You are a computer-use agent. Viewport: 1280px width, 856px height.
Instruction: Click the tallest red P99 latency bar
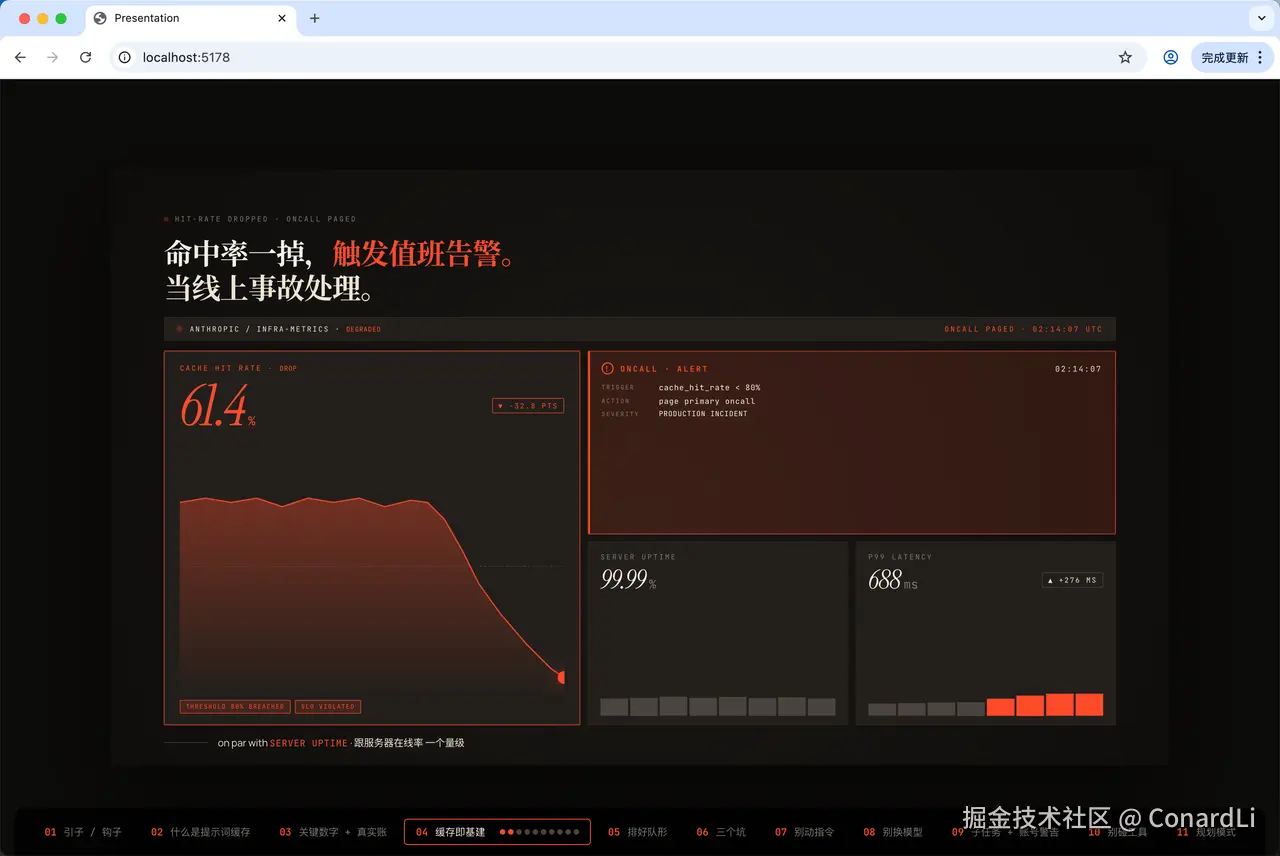(x=1089, y=704)
